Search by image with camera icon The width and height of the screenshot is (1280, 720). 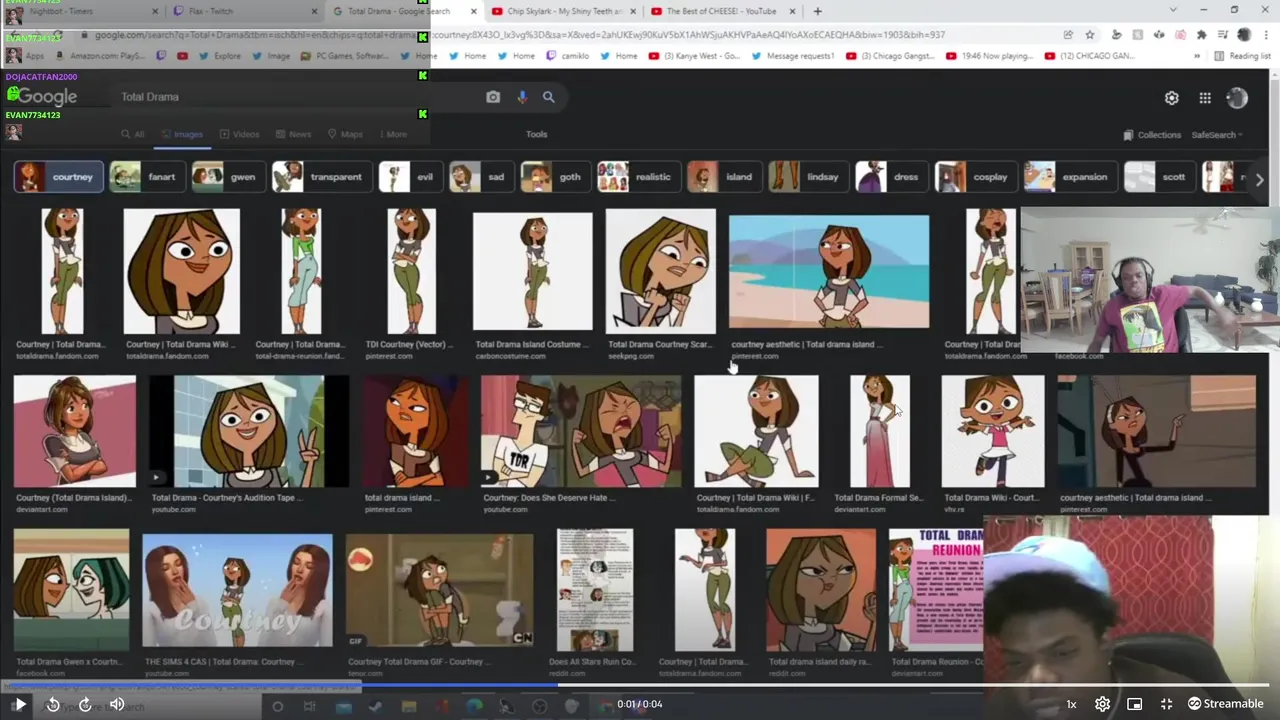[493, 97]
